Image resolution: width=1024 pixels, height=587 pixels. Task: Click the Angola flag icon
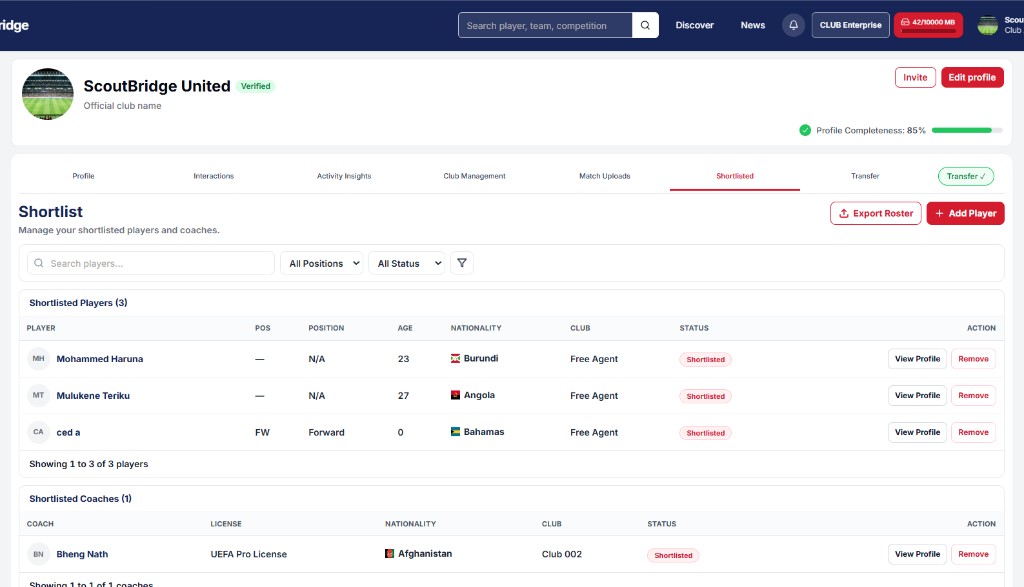point(455,395)
